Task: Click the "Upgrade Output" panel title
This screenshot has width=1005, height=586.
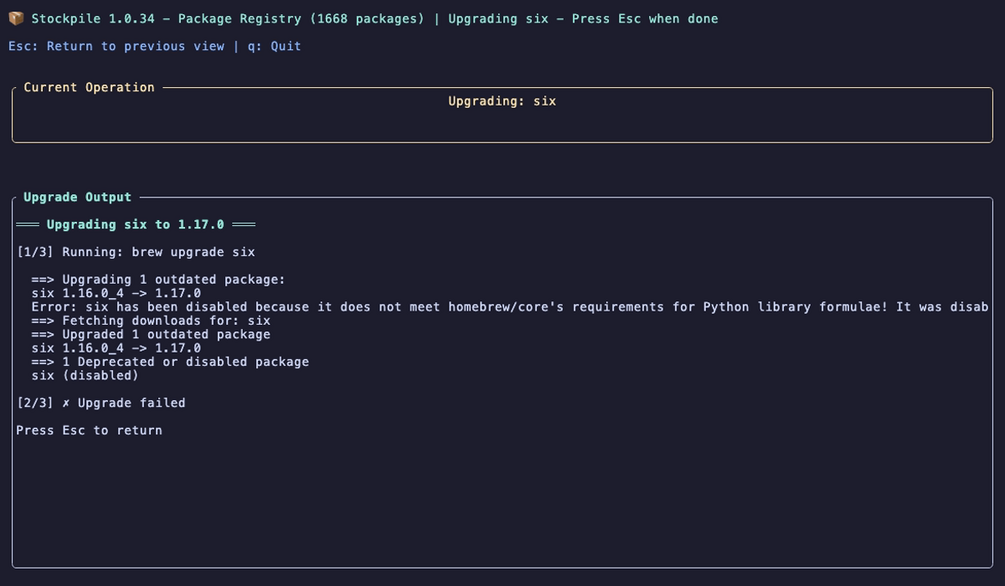Action: (78, 197)
